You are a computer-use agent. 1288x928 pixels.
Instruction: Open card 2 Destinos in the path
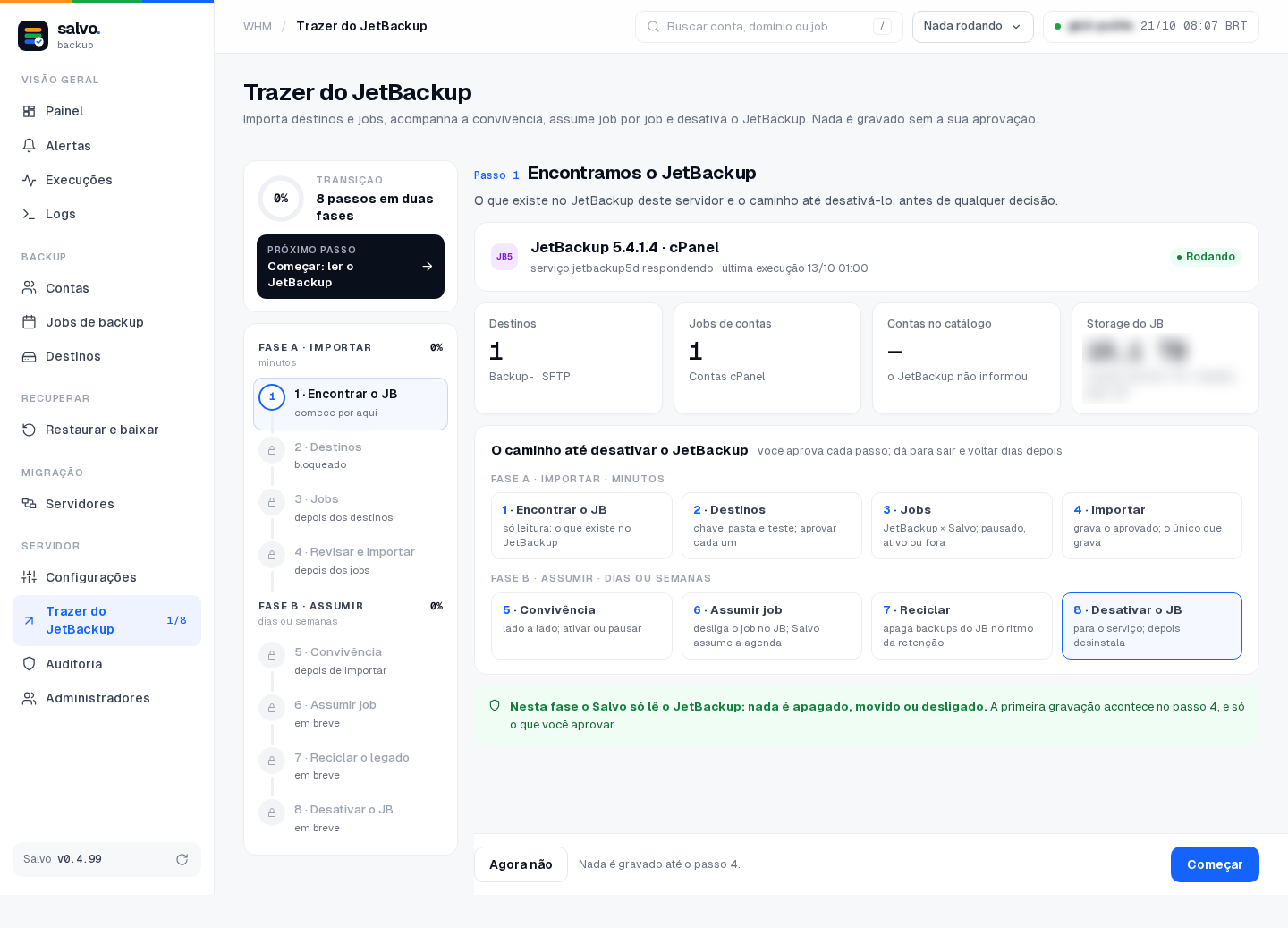(772, 525)
